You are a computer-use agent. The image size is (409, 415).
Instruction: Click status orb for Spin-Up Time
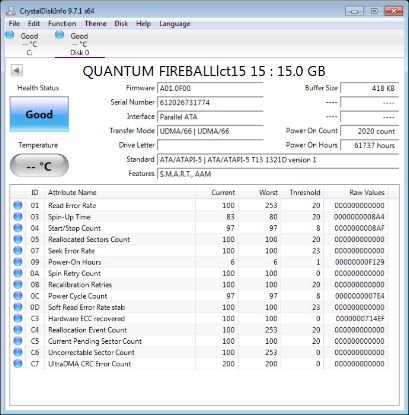18,216
